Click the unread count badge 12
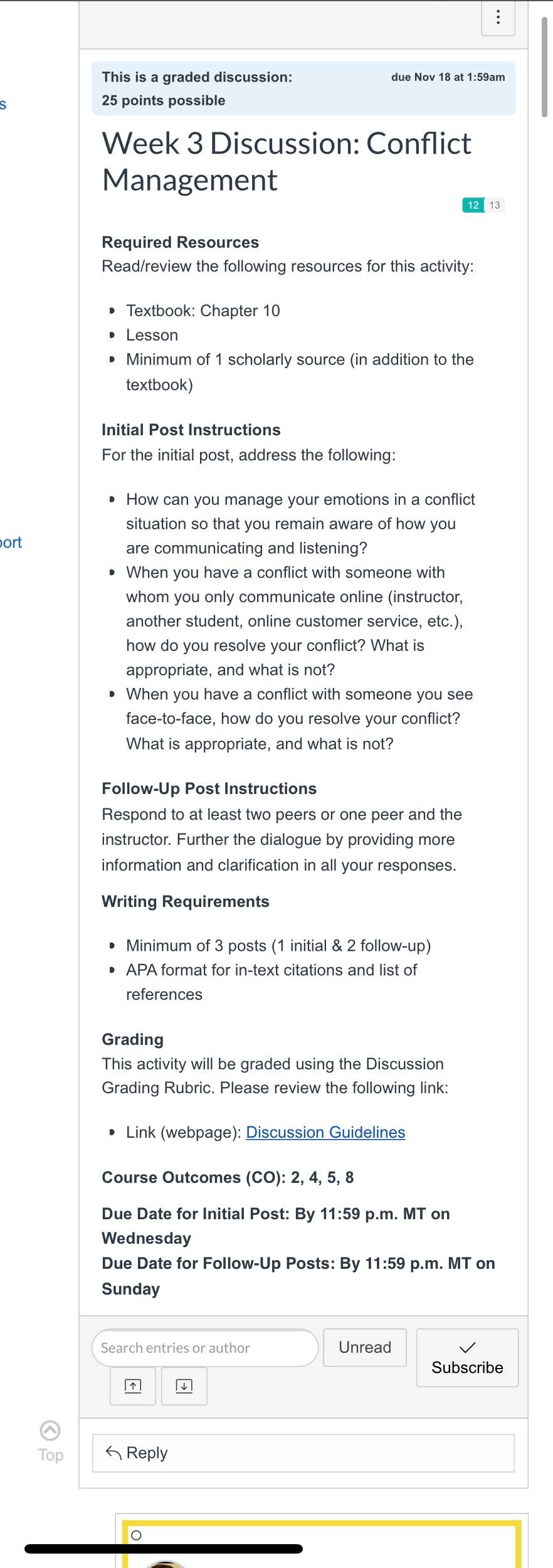Screen dimensions: 553x1568 point(473,205)
